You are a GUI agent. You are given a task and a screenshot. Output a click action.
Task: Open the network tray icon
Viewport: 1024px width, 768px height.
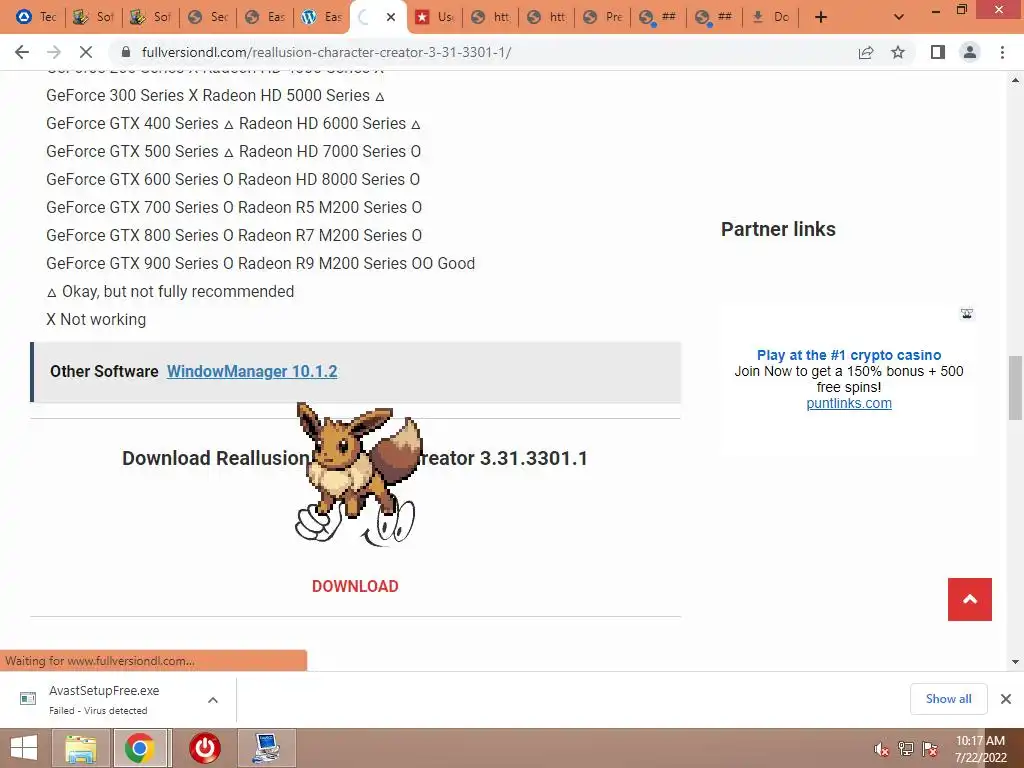[x=906, y=749]
